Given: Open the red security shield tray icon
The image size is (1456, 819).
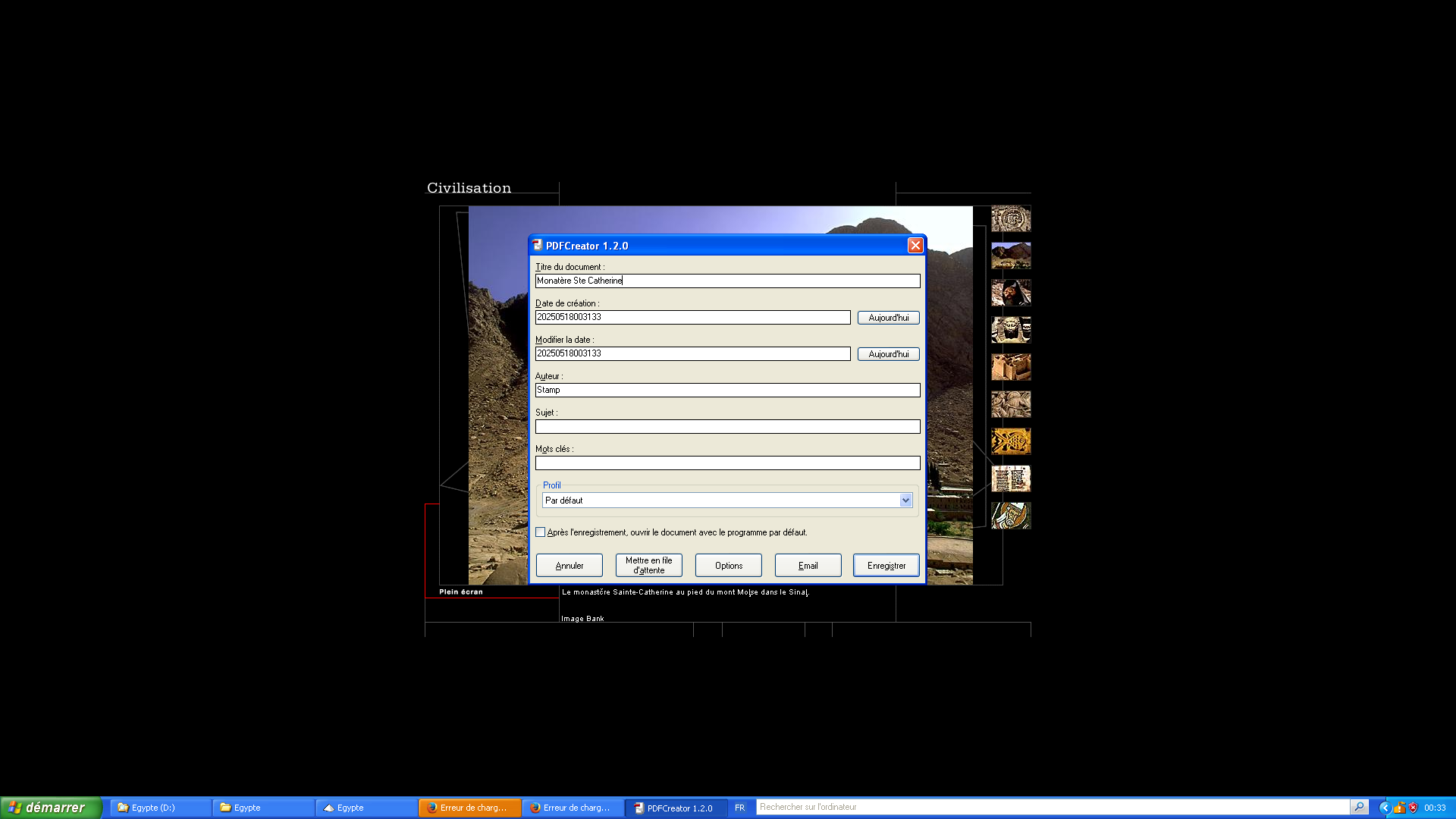Looking at the screenshot, I should pos(1414,808).
